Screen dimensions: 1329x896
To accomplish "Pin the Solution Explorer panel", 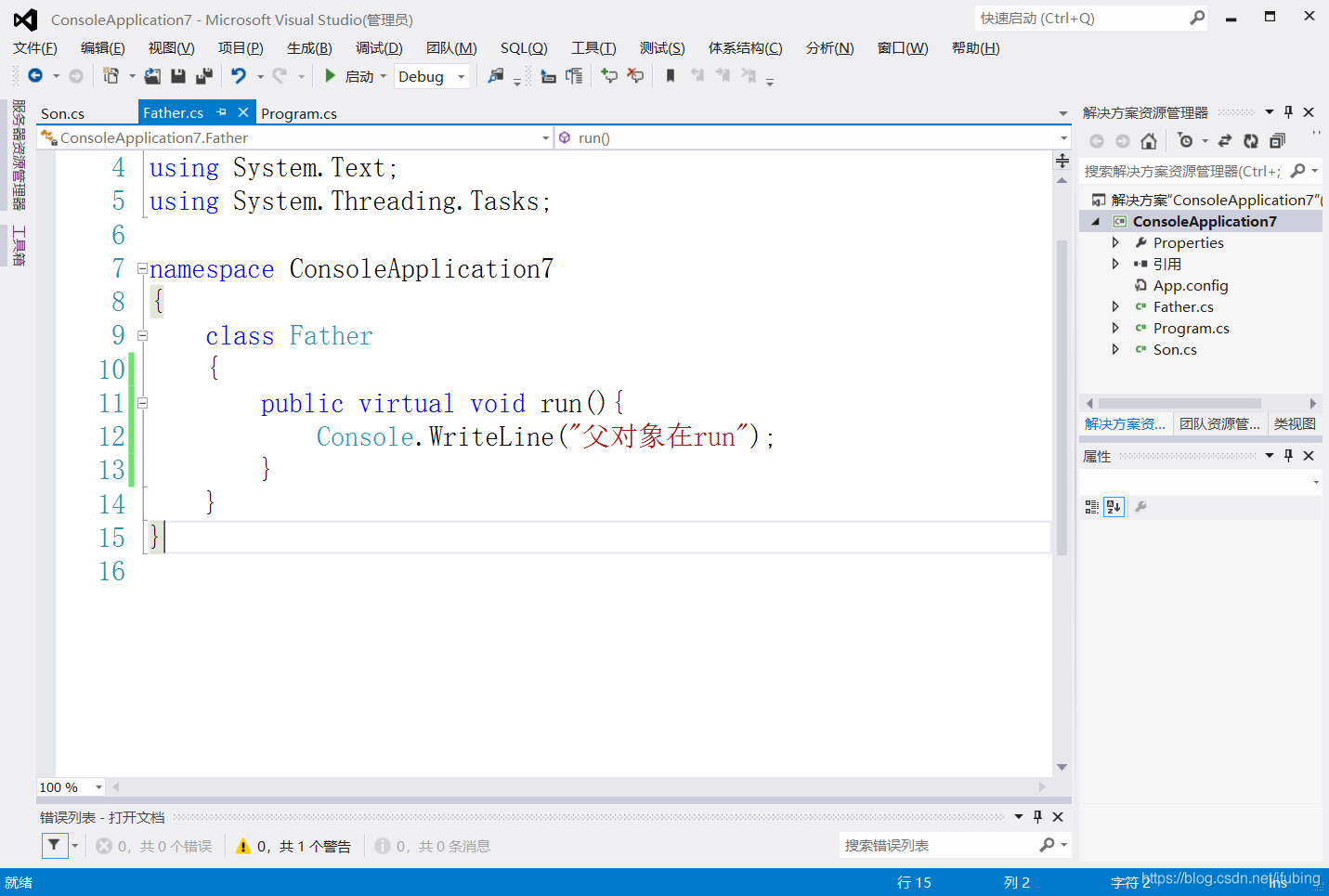I will coord(1288,112).
